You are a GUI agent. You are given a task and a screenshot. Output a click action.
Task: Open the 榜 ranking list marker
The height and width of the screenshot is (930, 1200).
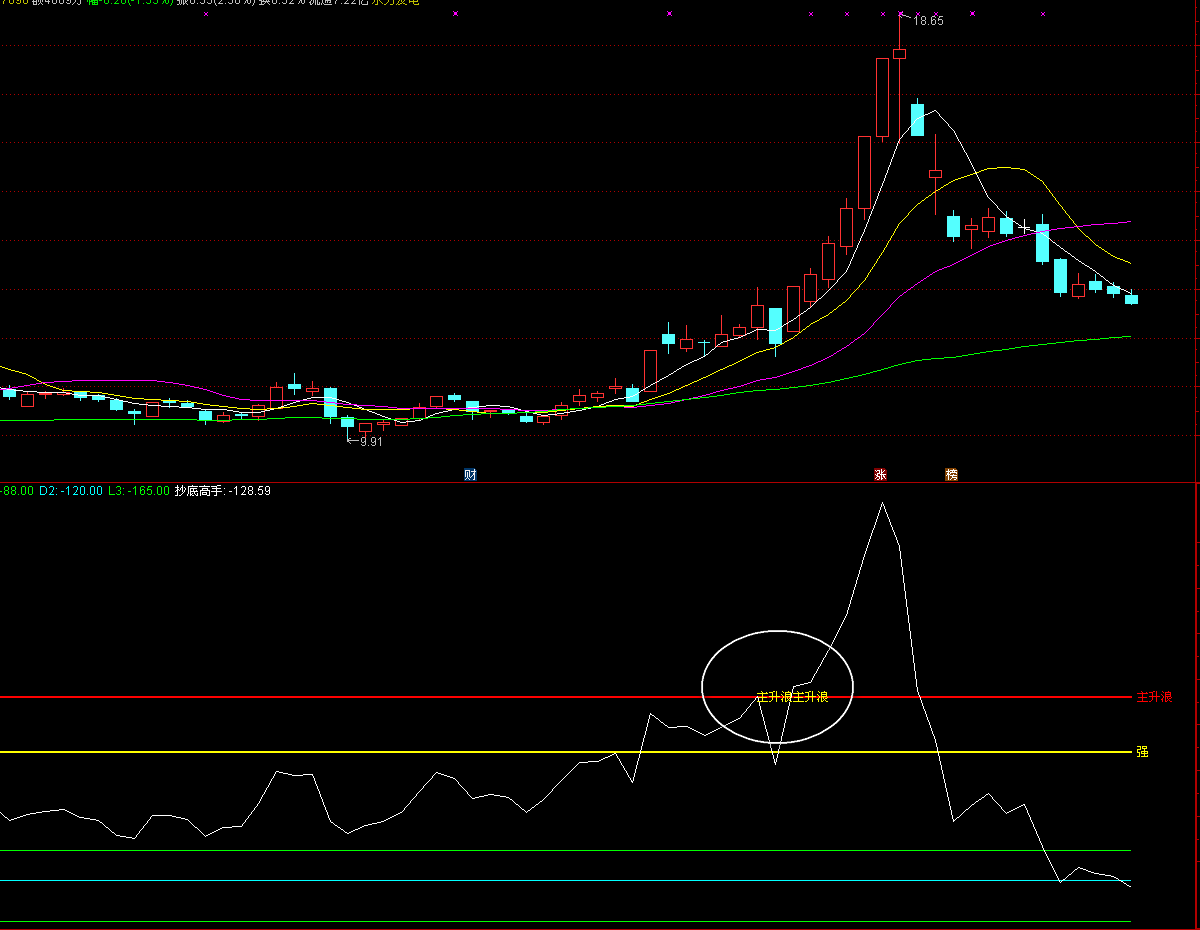951,475
